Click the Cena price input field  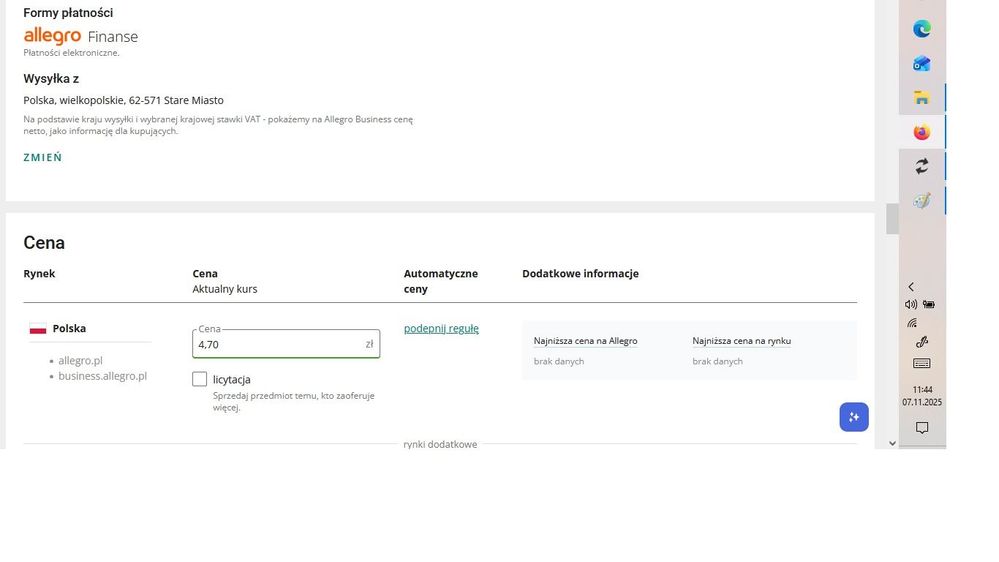coord(278,344)
